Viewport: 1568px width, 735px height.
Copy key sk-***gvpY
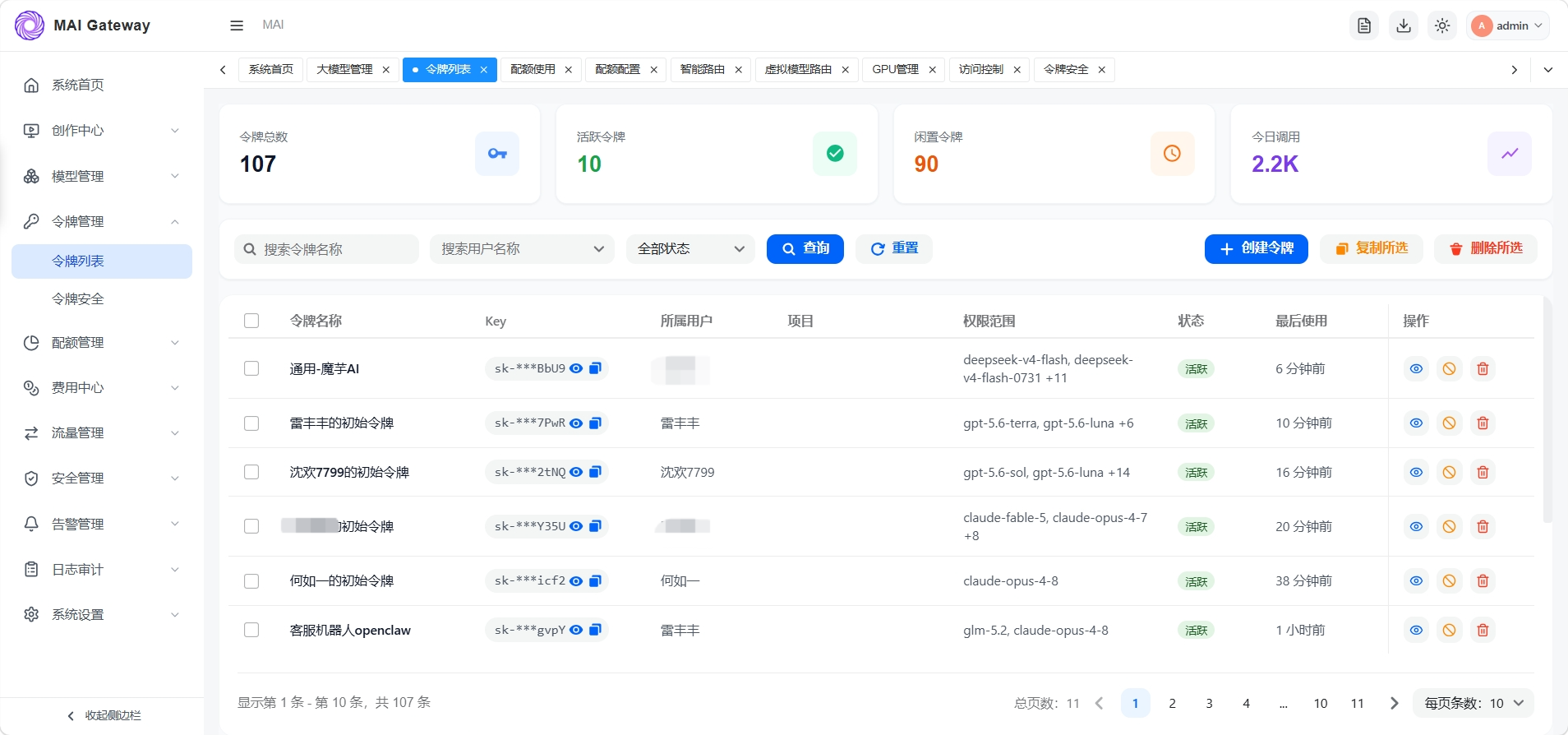coord(595,630)
